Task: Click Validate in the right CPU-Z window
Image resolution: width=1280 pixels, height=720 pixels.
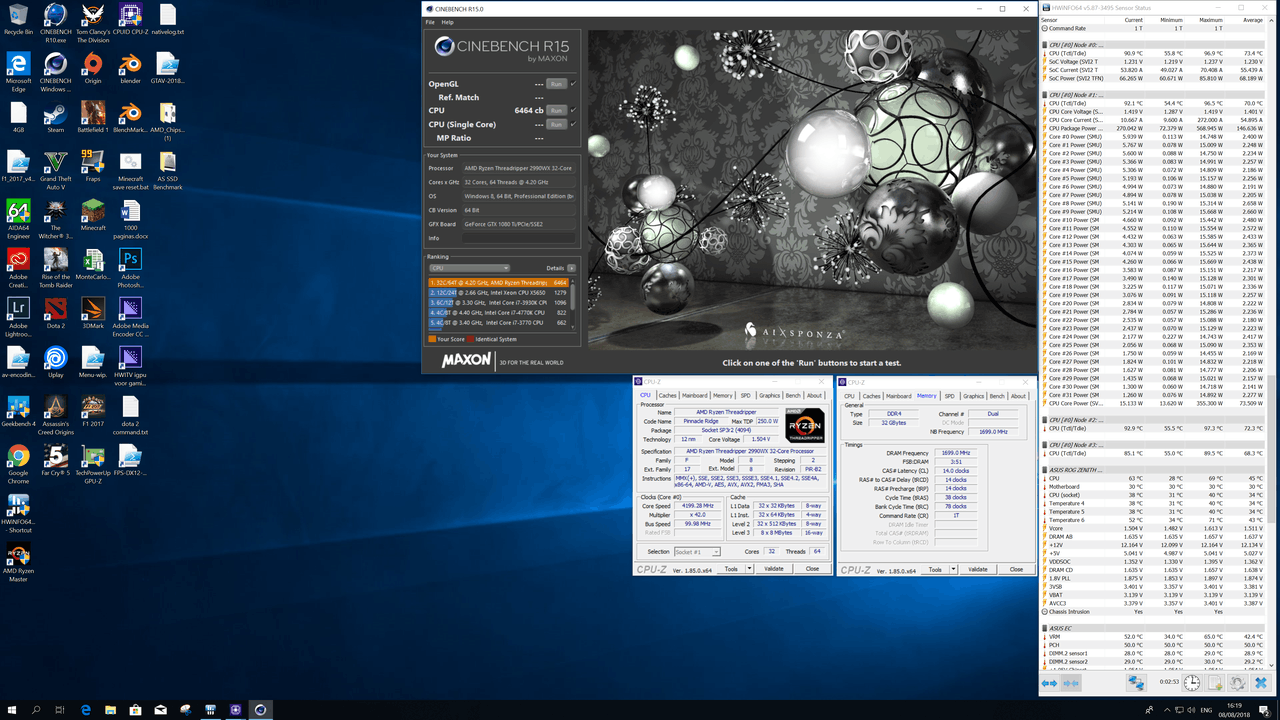Action: [977, 569]
